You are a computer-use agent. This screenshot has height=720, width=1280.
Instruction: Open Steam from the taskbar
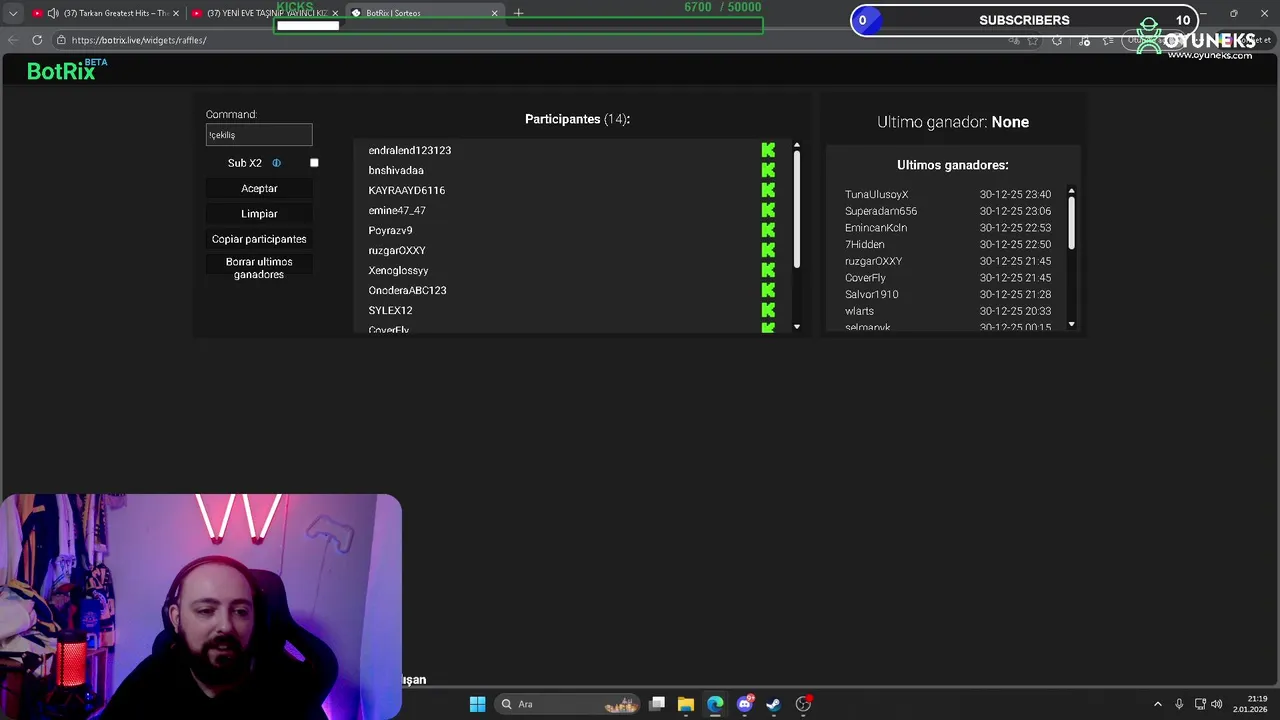773,704
